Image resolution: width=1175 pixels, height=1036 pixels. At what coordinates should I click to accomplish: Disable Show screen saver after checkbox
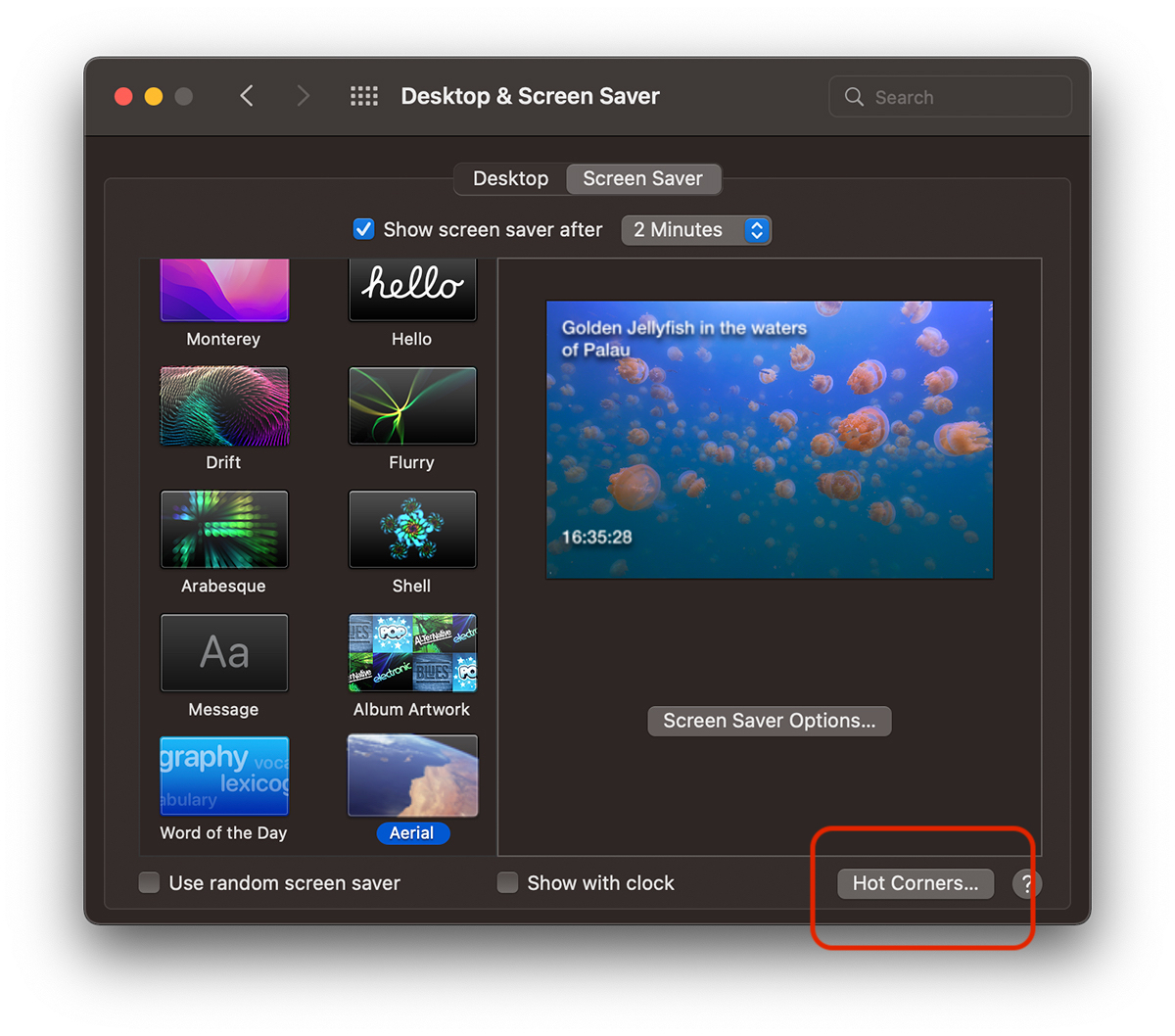pyautogui.click(x=363, y=229)
